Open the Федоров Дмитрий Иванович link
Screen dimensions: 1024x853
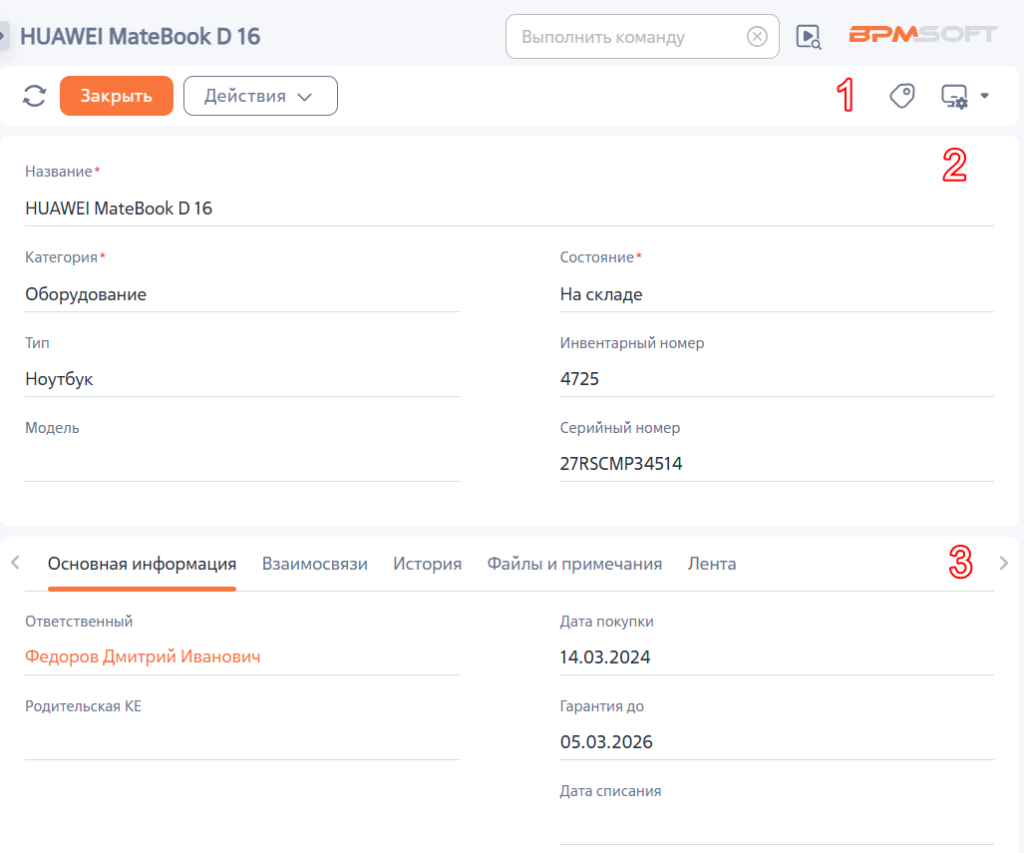142,656
